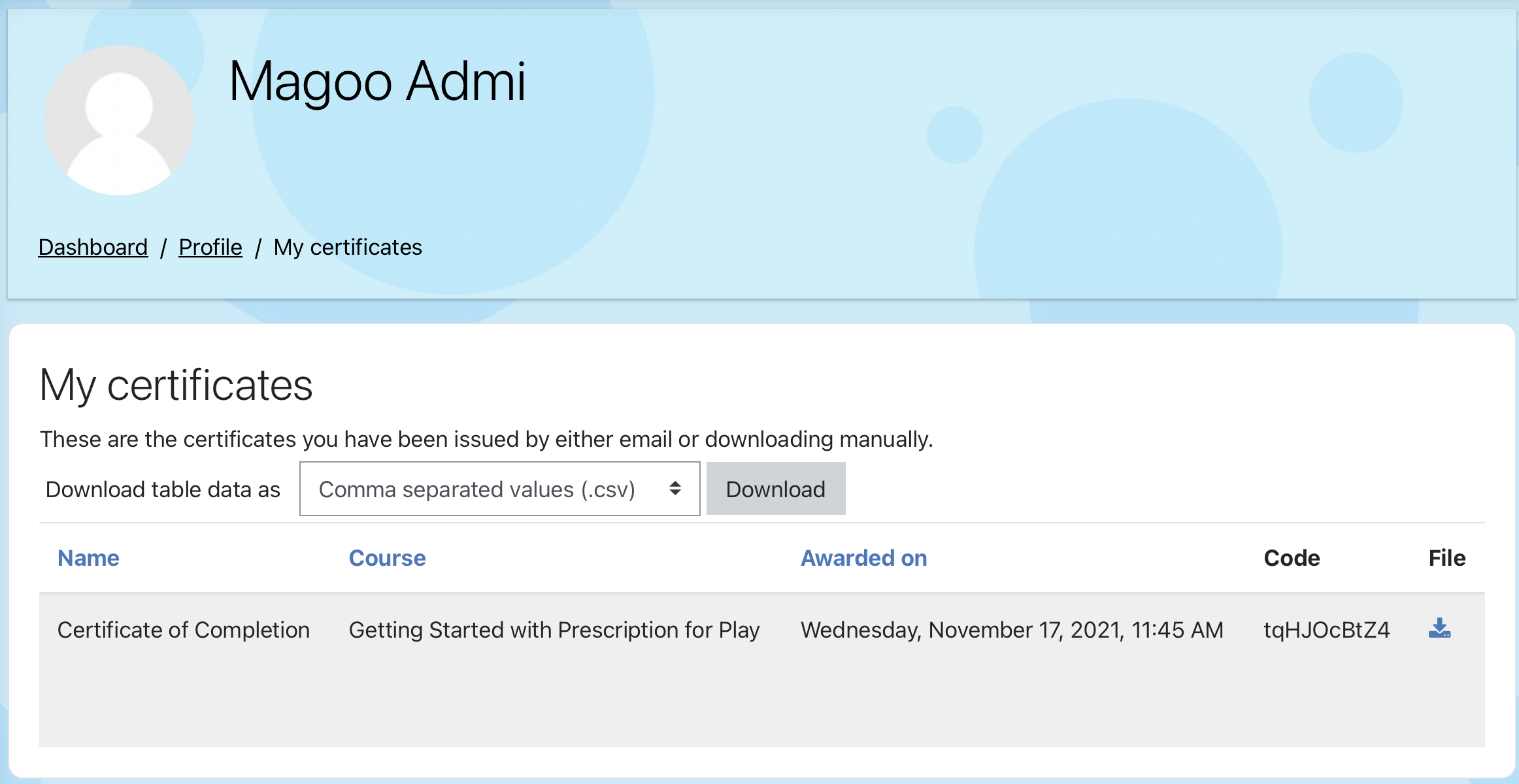Sort table by Name column

(88, 558)
